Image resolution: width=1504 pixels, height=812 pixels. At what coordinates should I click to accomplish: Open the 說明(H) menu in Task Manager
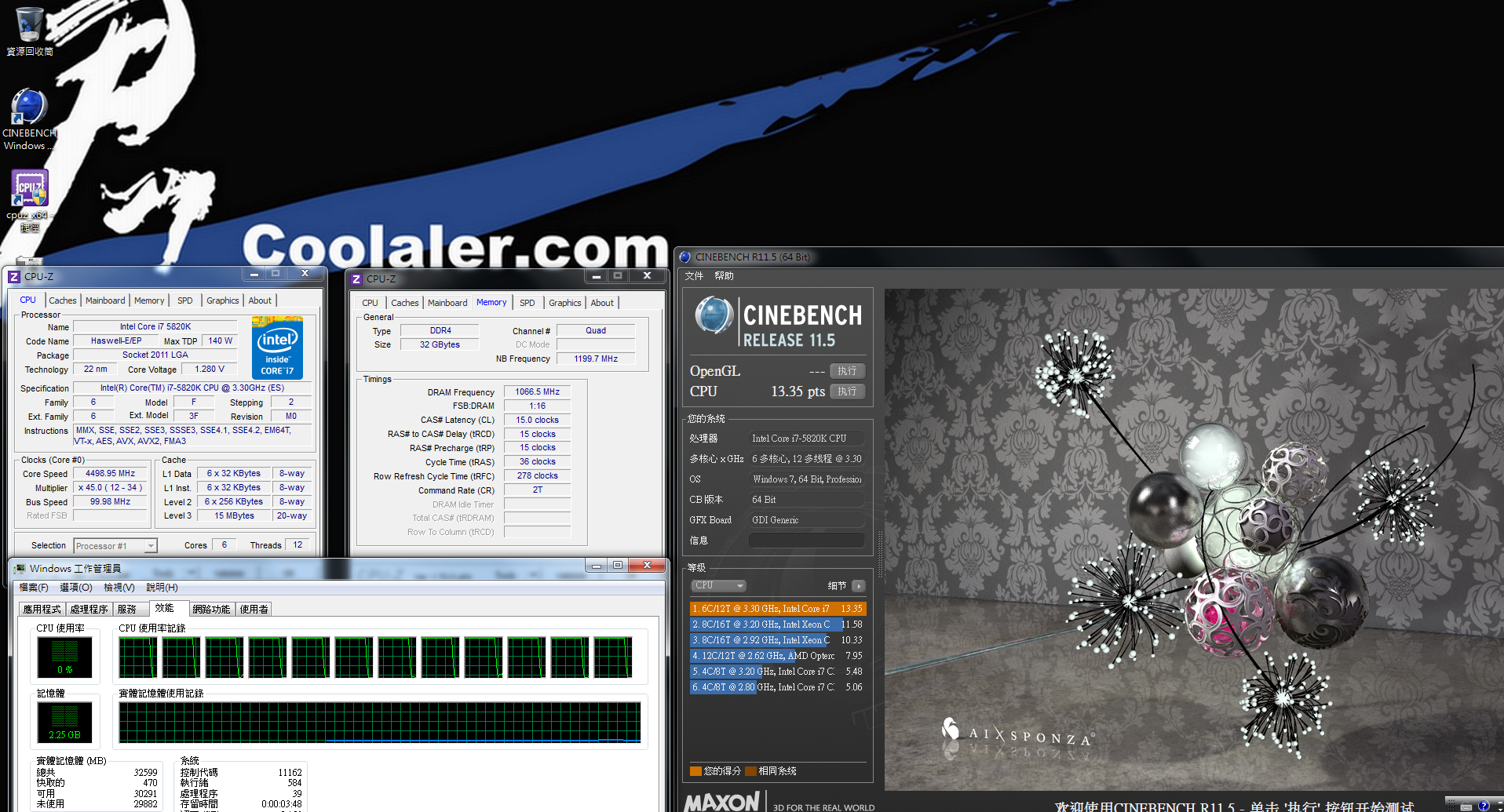tap(162, 588)
